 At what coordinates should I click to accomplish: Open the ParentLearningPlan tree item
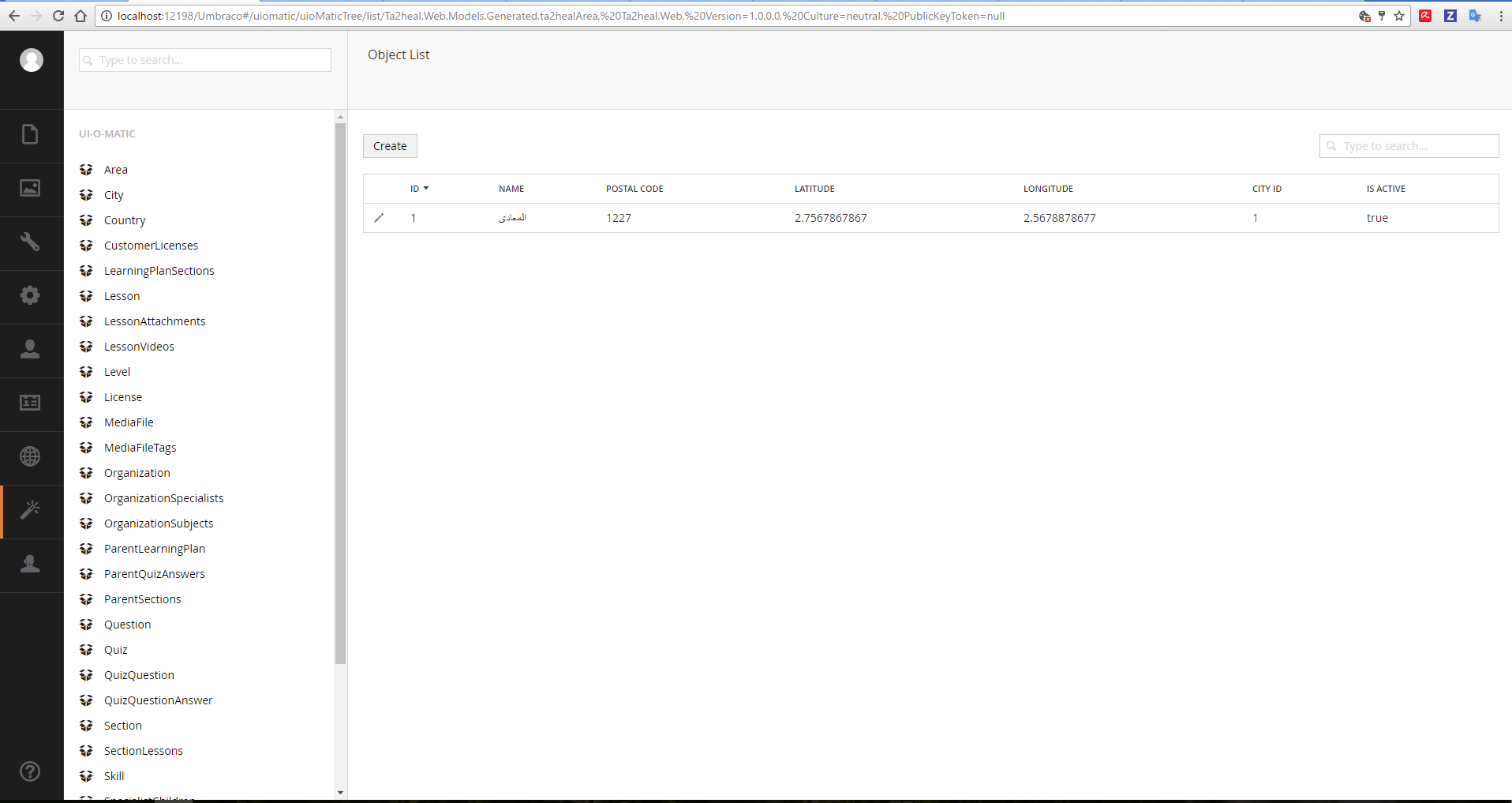(x=155, y=549)
